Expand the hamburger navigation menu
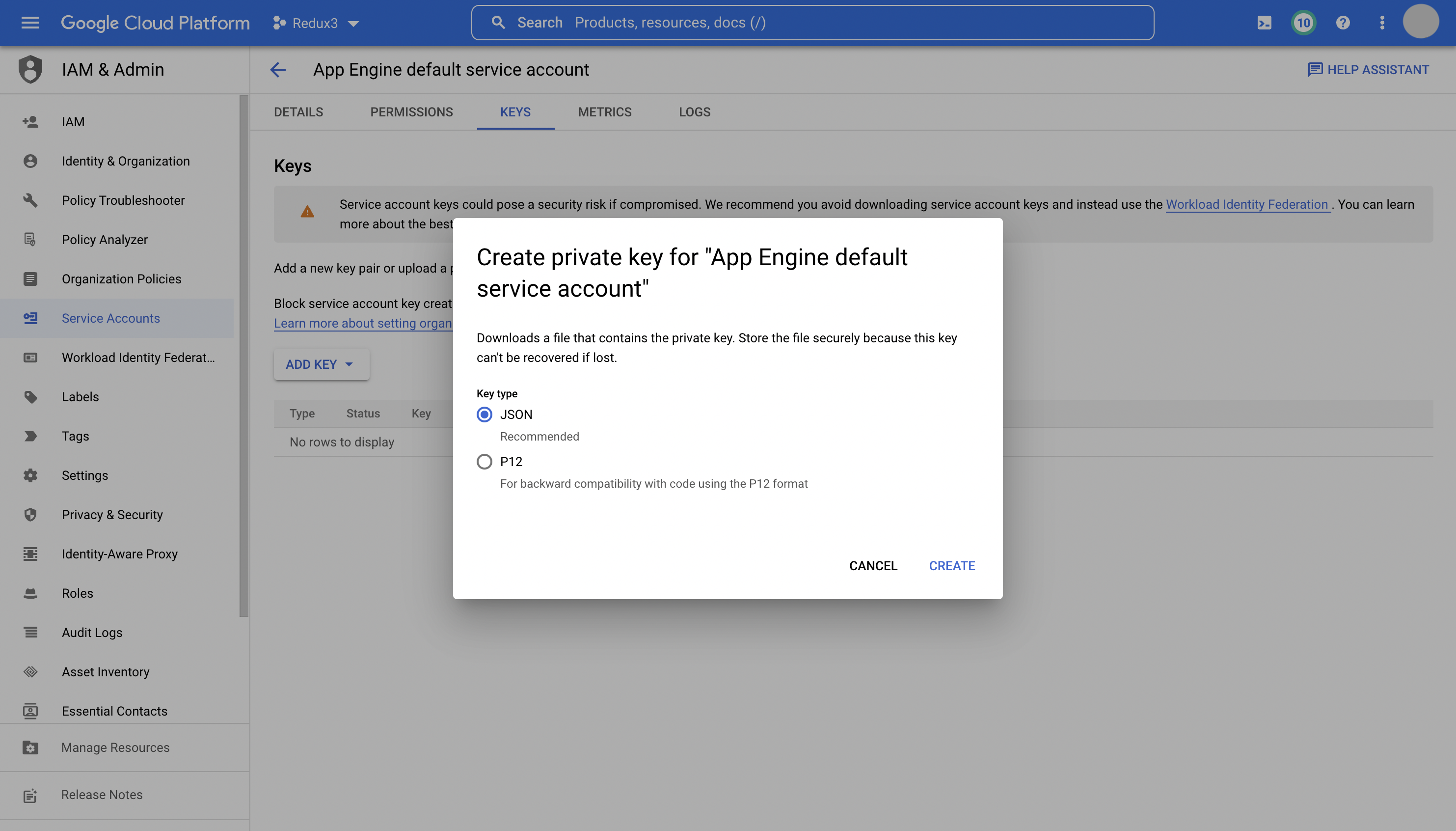Screen dimensions: 1456x831 pyautogui.click(x=27, y=23)
